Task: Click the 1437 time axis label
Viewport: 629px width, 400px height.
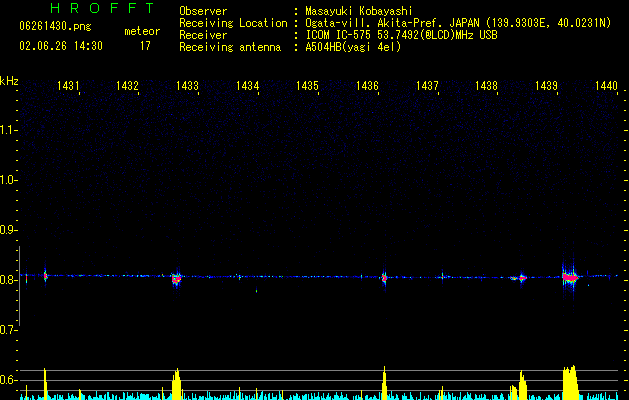Action: point(427,85)
